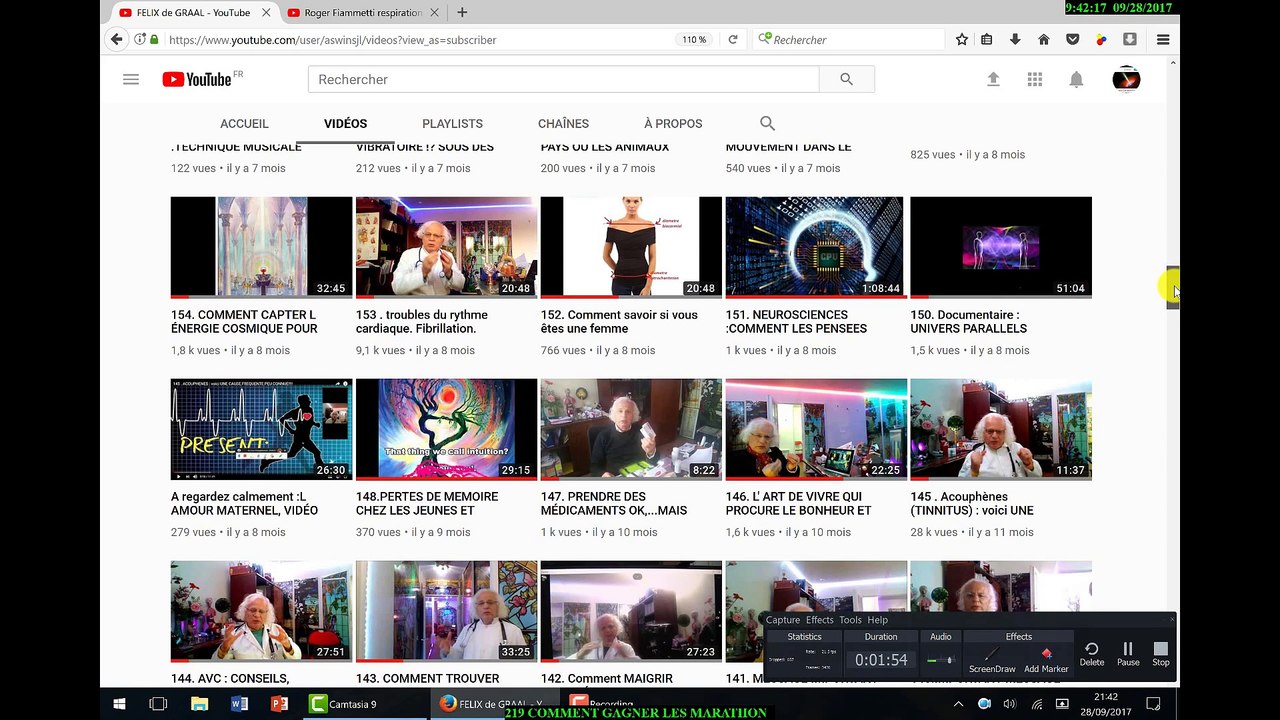This screenshot has height=720, width=1280.
Task: Focus the Firefox Rechercher search box
Action: pyautogui.click(x=850, y=39)
